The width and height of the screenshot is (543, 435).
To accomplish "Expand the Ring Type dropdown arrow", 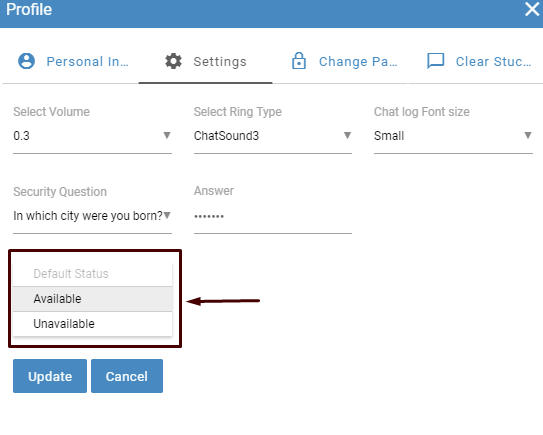I will click(347, 135).
